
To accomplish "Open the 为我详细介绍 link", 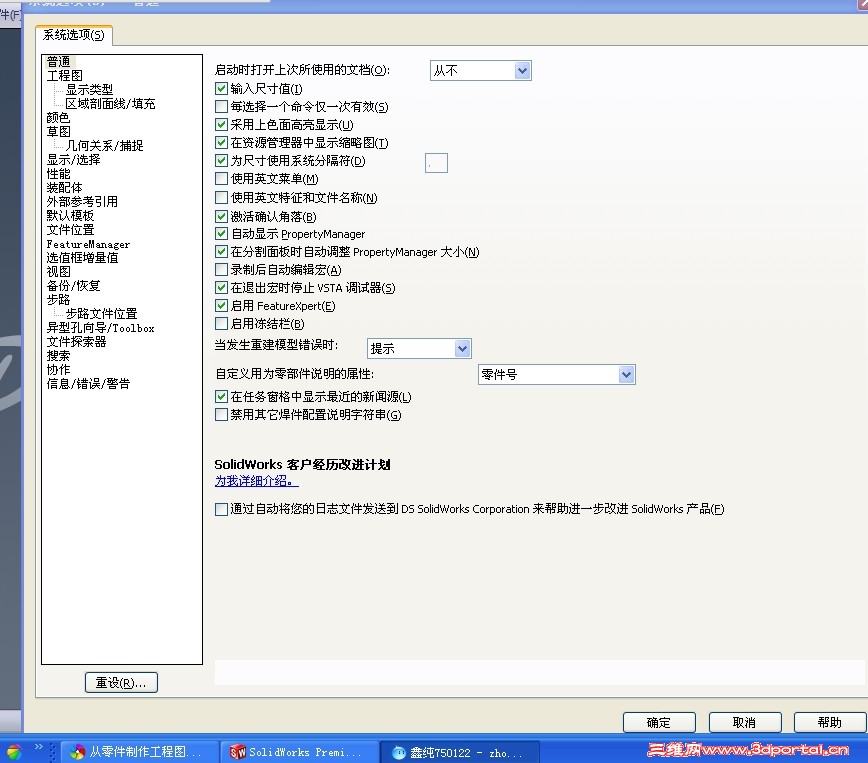I will [256, 481].
